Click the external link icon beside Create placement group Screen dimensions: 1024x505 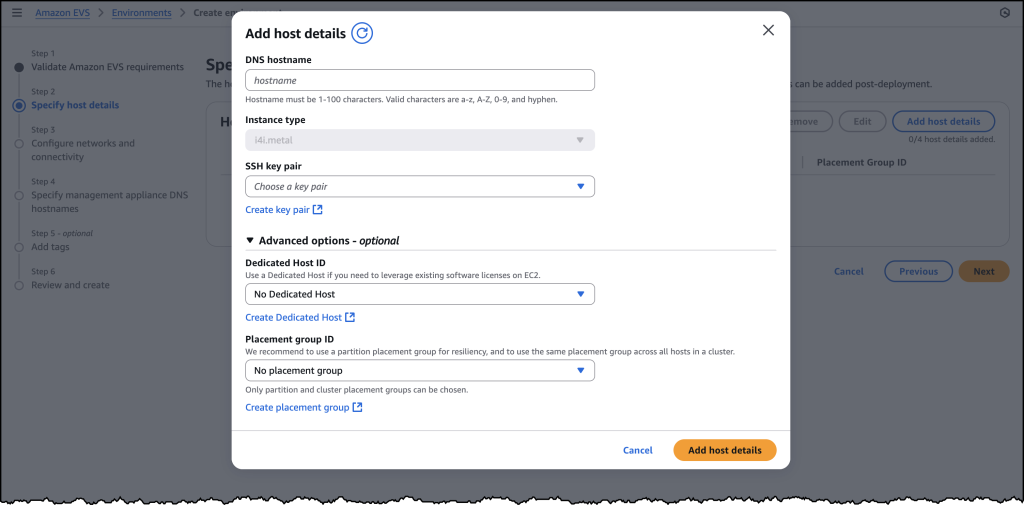click(357, 407)
